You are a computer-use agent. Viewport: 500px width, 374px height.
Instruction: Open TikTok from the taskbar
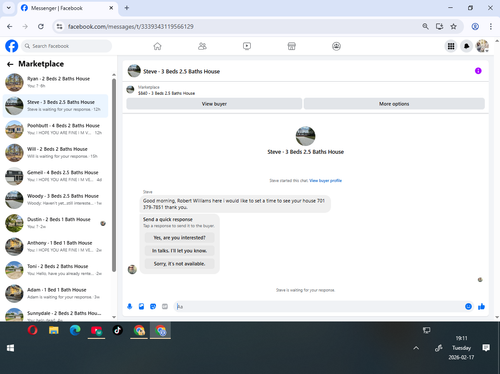point(117,330)
